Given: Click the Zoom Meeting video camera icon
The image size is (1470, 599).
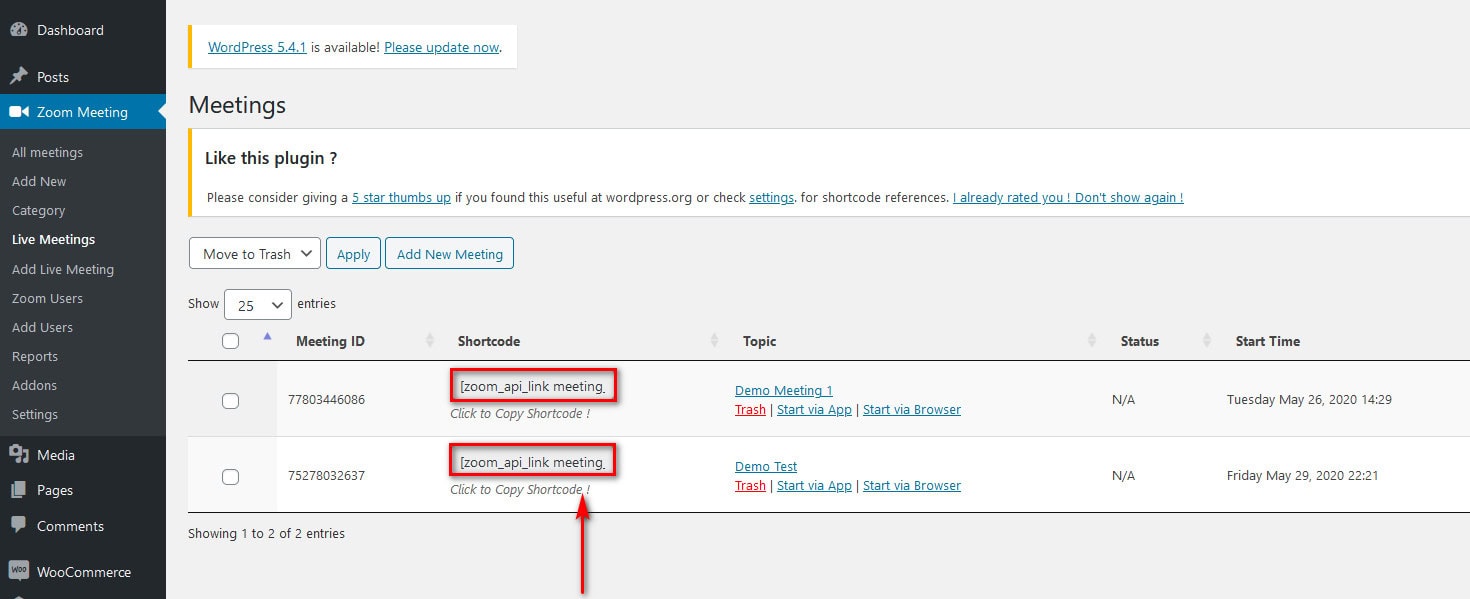Looking at the screenshot, I should 19,111.
